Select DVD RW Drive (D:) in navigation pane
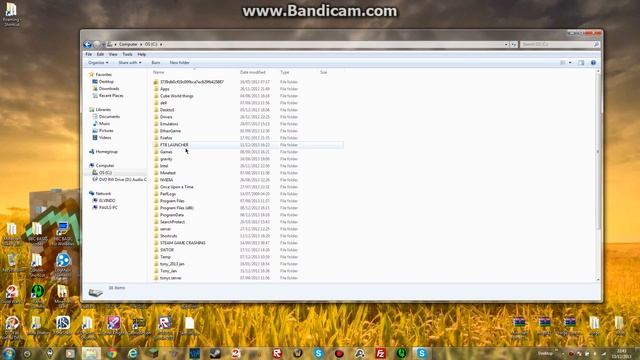The width and height of the screenshot is (640, 360). (122, 180)
